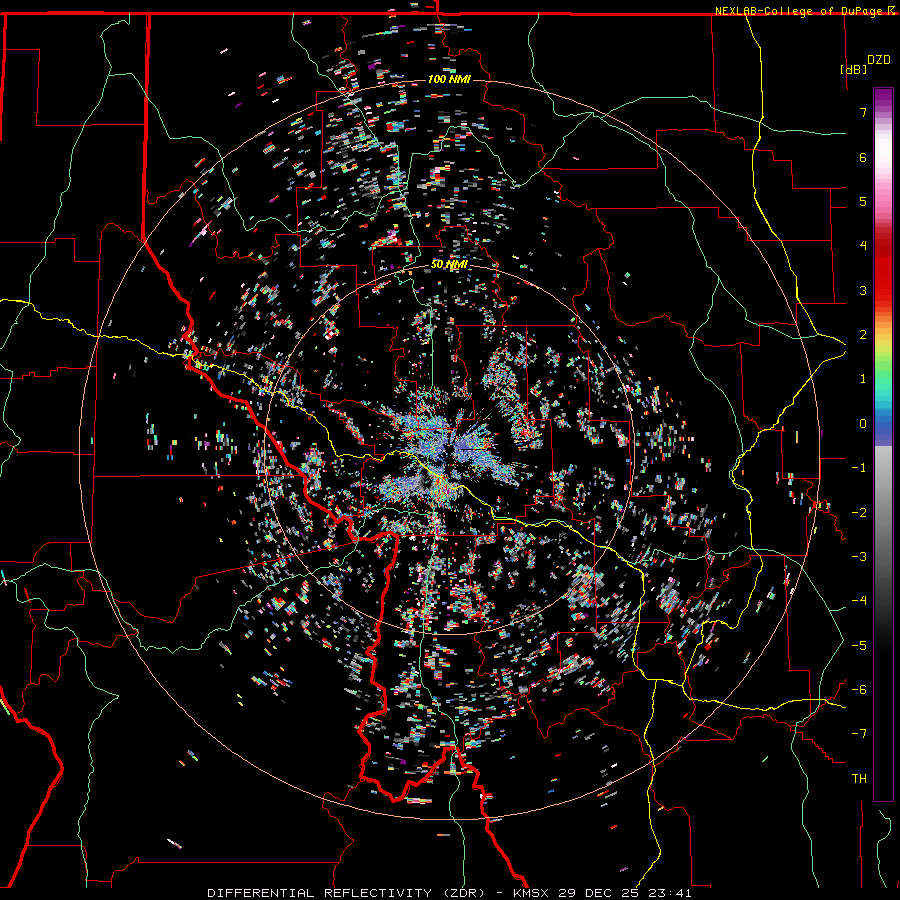Image resolution: width=900 pixels, height=900 pixels.
Task: Click the '100 NMI' range ring label
Action: coord(449,79)
